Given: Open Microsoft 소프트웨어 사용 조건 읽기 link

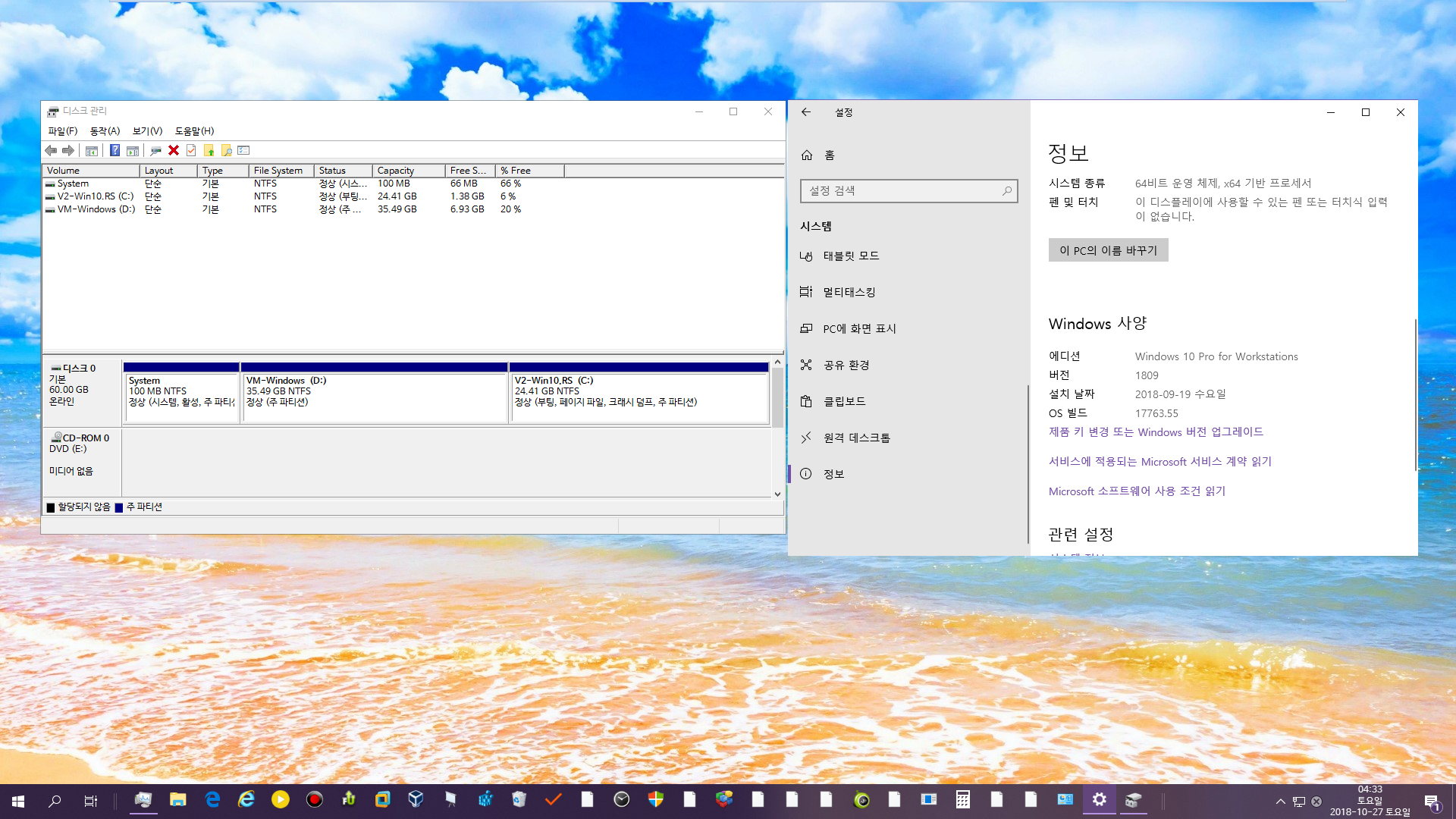Looking at the screenshot, I should click(x=1137, y=491).
